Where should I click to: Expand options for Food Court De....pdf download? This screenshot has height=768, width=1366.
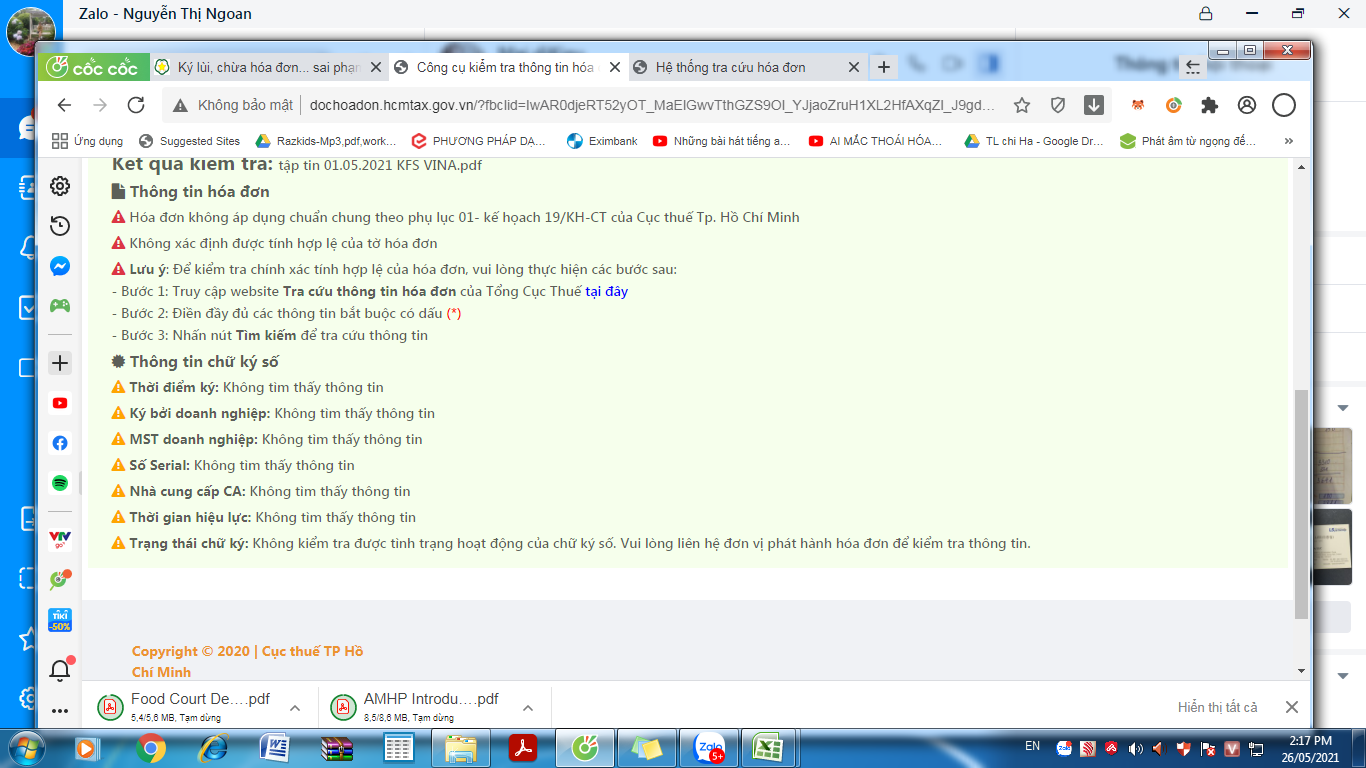click(295, 708)
